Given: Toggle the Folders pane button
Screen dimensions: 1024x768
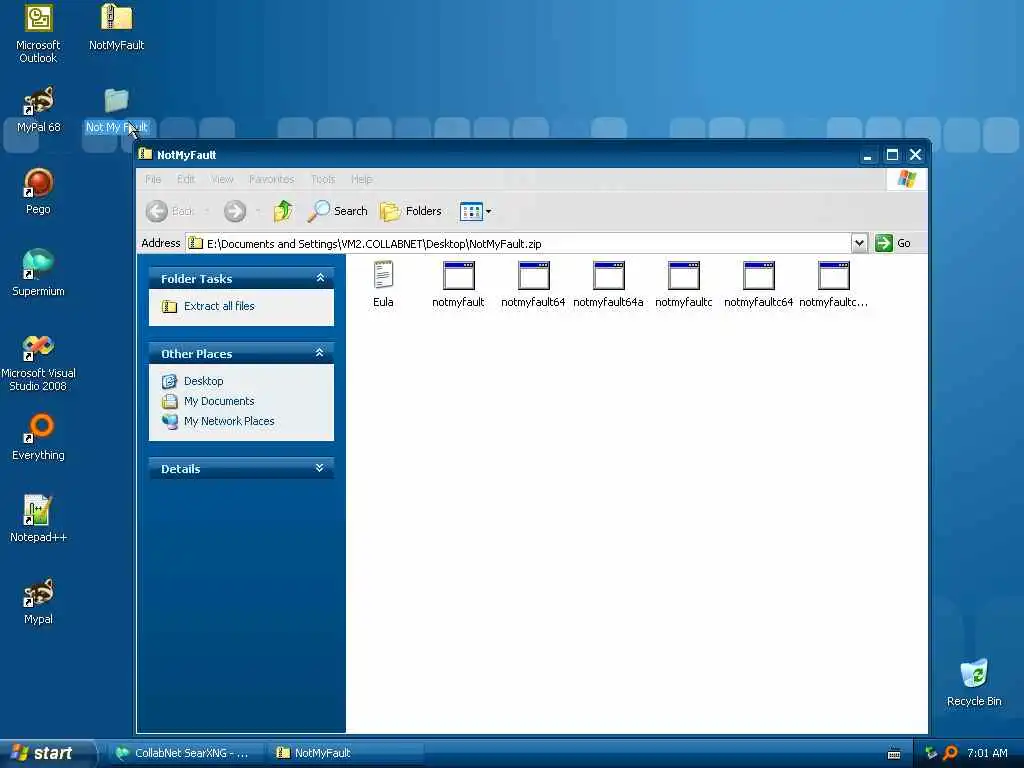Looking at the screenshot, I should coord(411,211).
